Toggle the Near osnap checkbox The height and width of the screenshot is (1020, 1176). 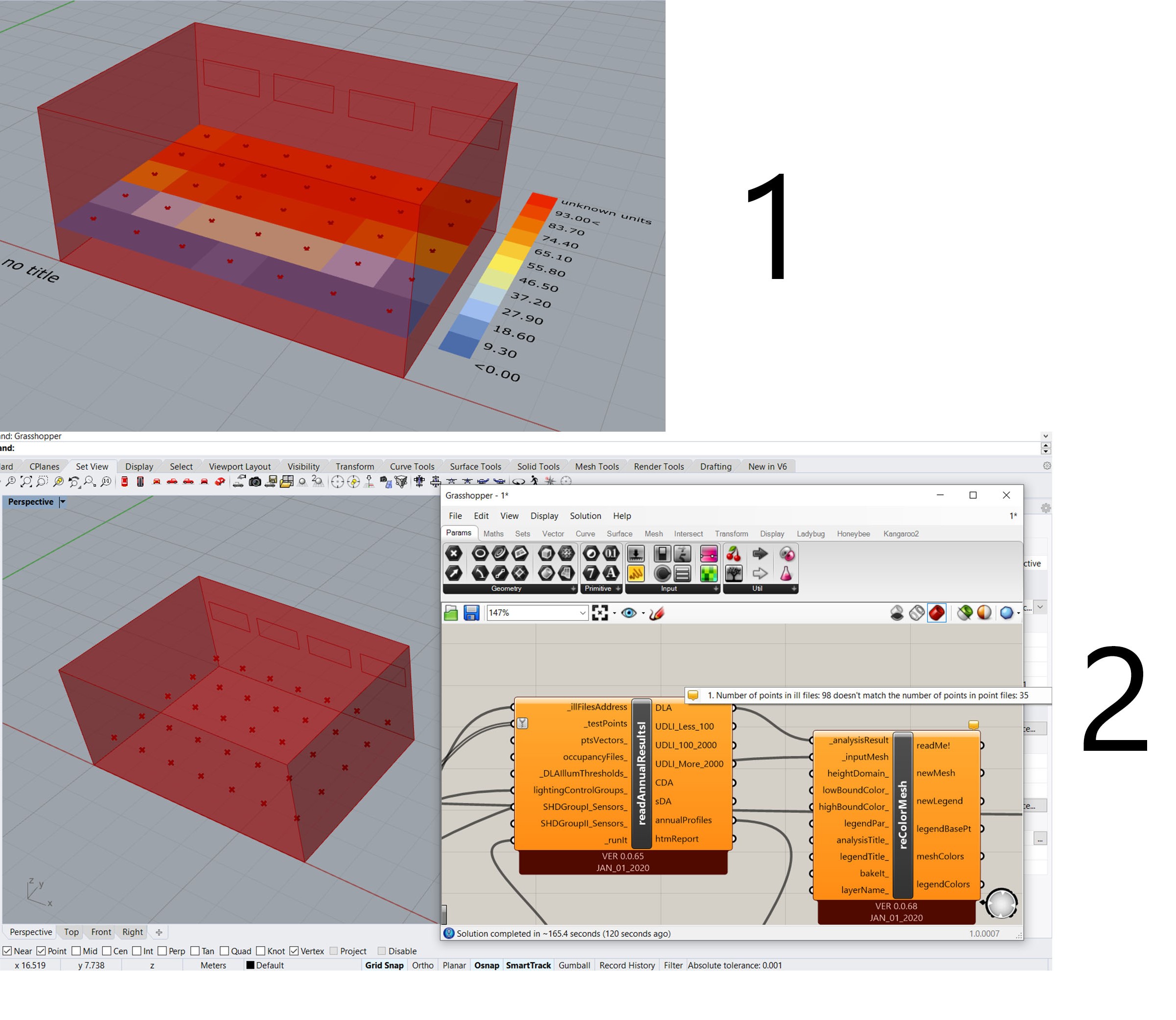(7, 951)
